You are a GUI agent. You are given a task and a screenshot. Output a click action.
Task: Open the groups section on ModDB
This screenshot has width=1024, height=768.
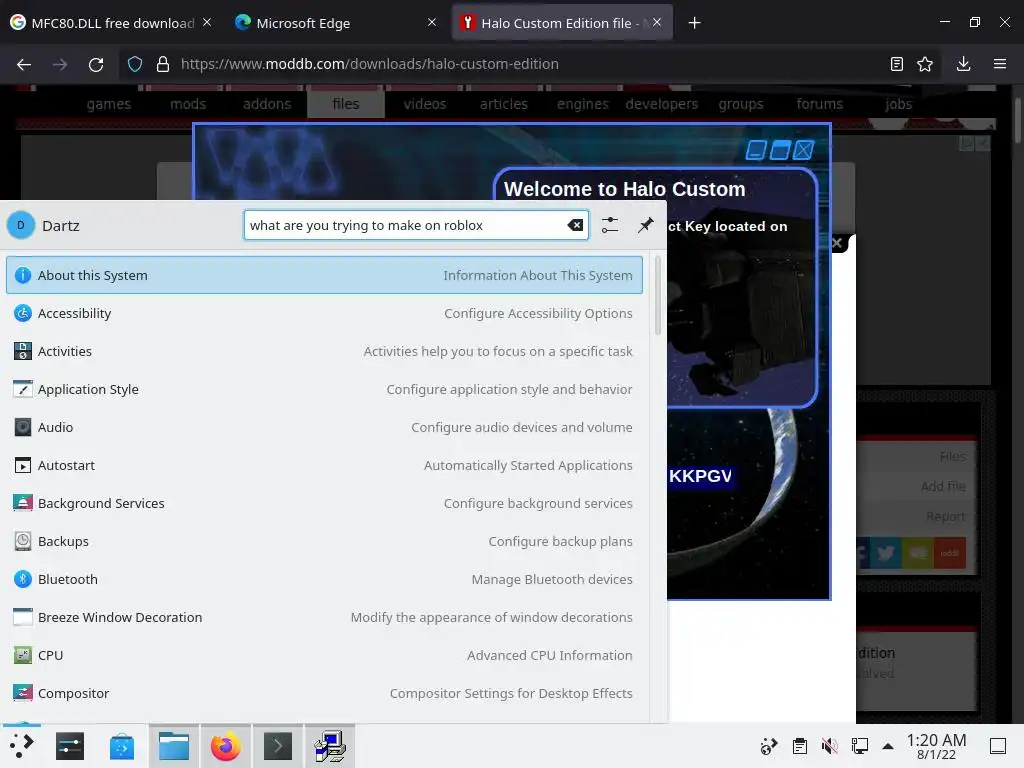[741, 104]
